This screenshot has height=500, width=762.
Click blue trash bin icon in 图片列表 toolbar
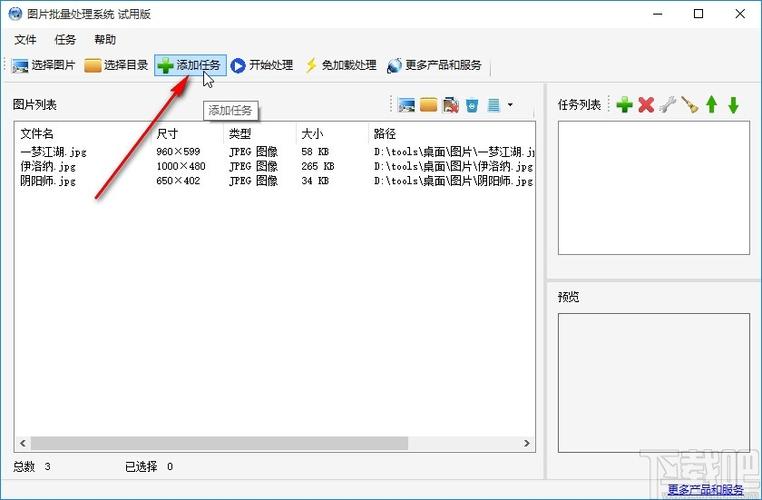click(472, 104)
